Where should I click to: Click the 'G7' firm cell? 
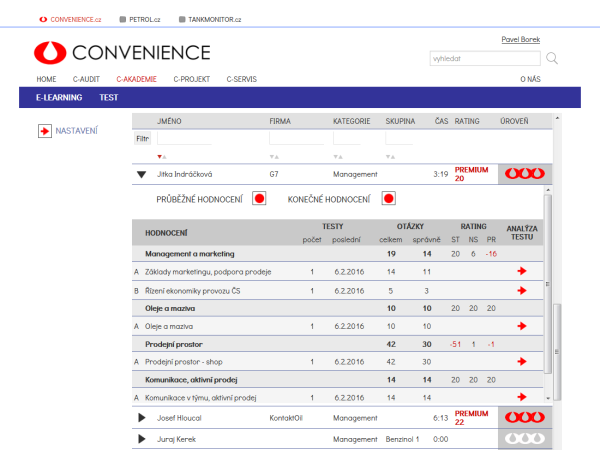(x=274, y=174)
